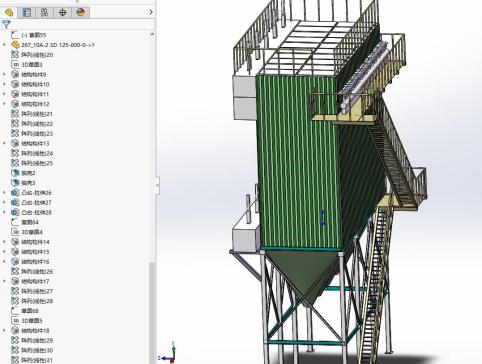482x364 pixels.
Task: Select the 草图64 sketch icon
Action: [15, 222]
